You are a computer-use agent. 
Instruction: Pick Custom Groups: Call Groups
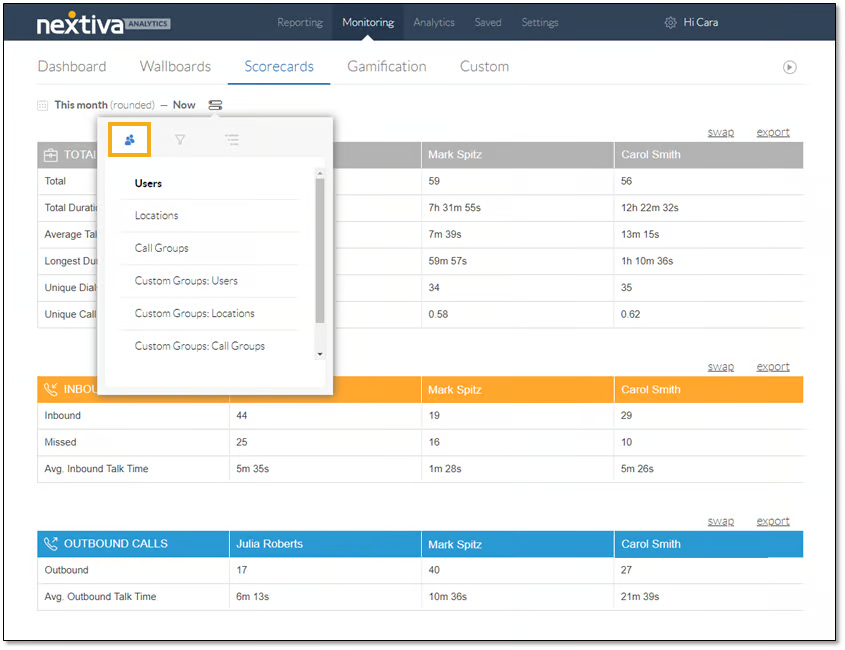point(200,346)
